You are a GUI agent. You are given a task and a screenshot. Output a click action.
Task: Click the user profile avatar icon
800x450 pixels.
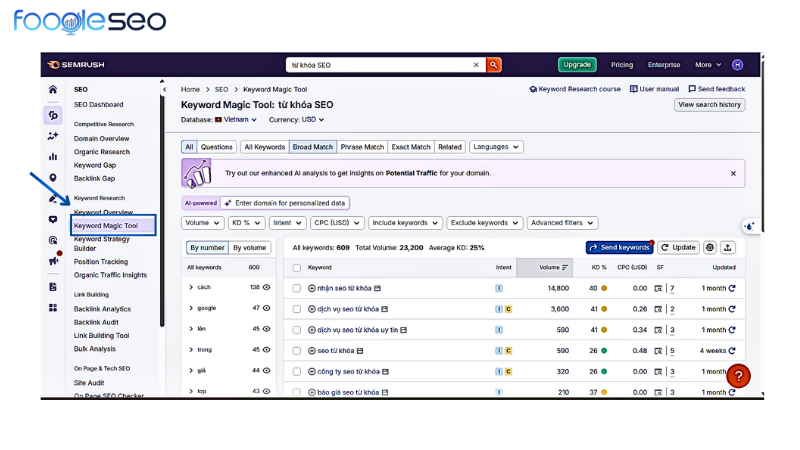tap(738, 65)
